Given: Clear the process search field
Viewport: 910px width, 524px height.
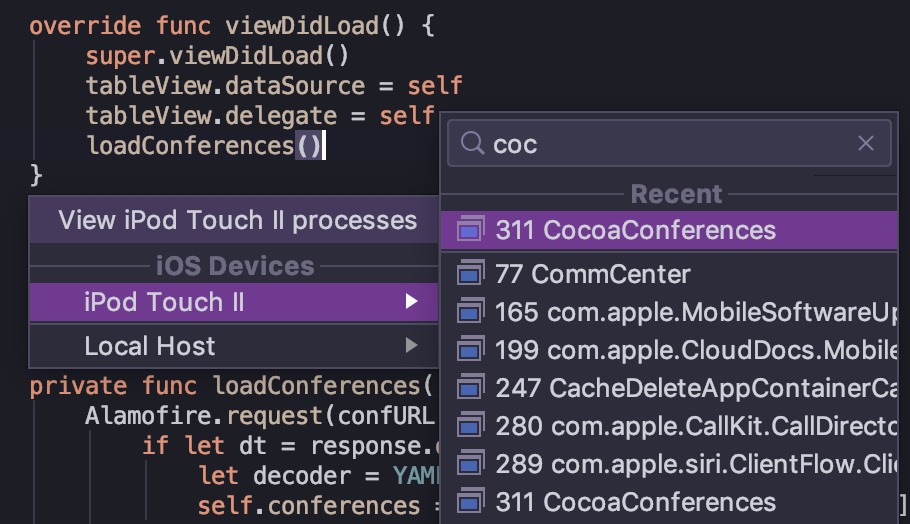Looking at the screenshot, I should tap(866, 145).
